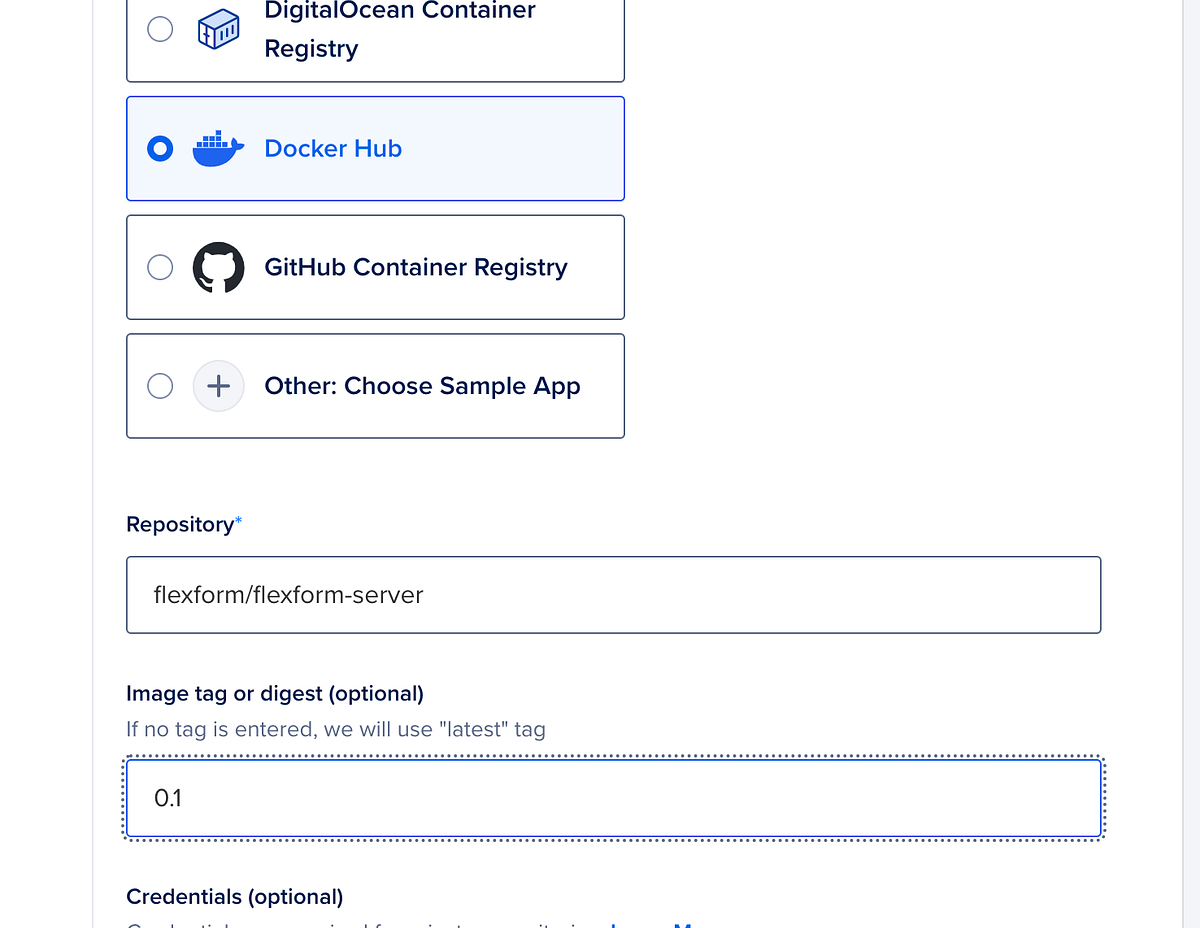1200x928 pixels.
Task: Click the DigitalOcean container cube icon
Action: click(218, 29)
